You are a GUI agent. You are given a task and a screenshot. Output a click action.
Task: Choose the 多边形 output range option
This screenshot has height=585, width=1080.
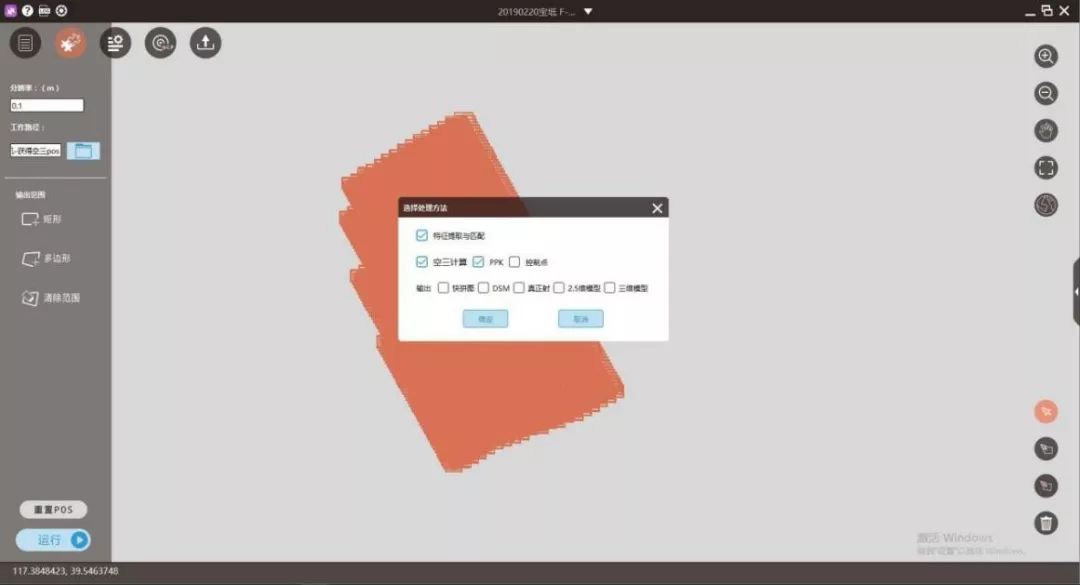pyautogui.click(x=45, y=259)
